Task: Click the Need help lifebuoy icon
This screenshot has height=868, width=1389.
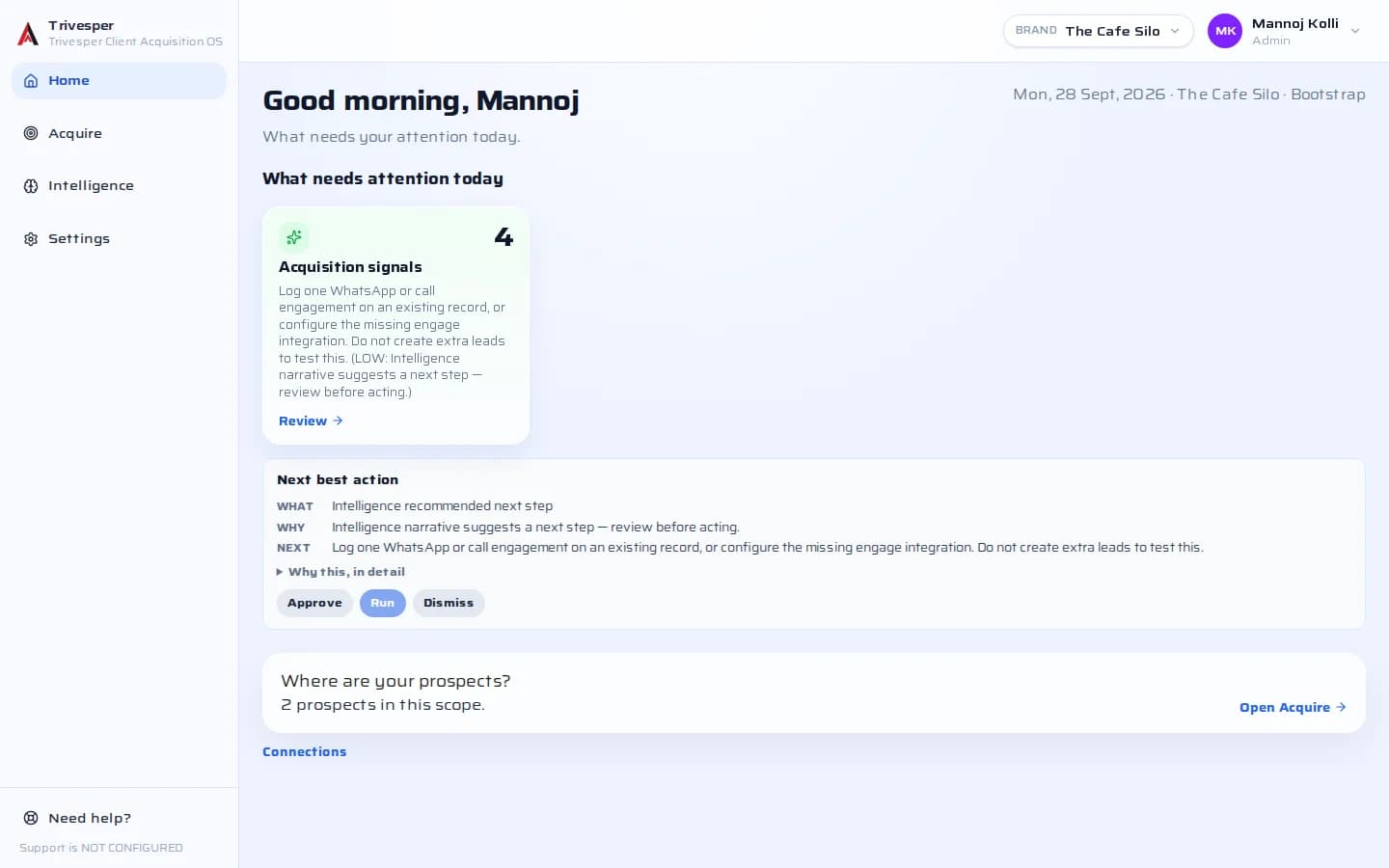Action: [31, 818]
